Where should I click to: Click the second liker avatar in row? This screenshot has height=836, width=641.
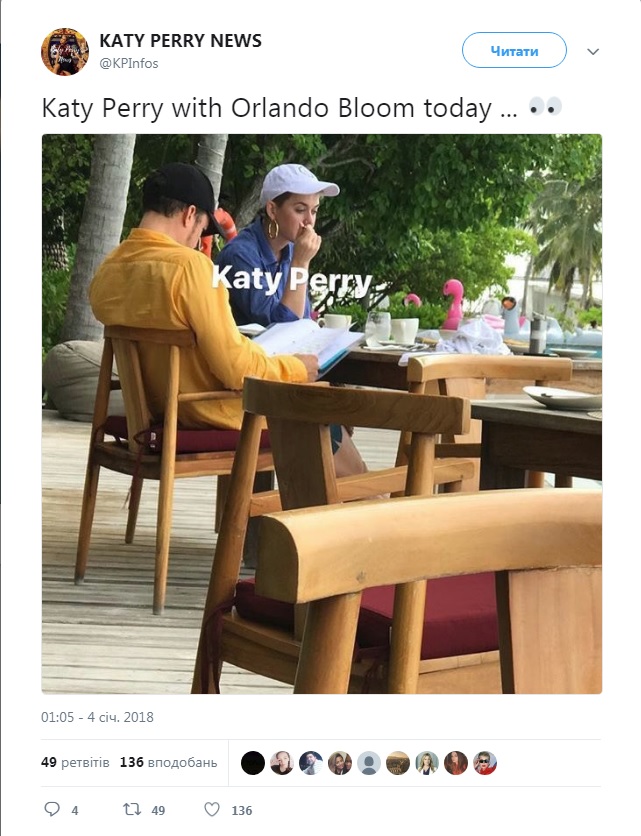pyautogui.click(x=282, y=763)
